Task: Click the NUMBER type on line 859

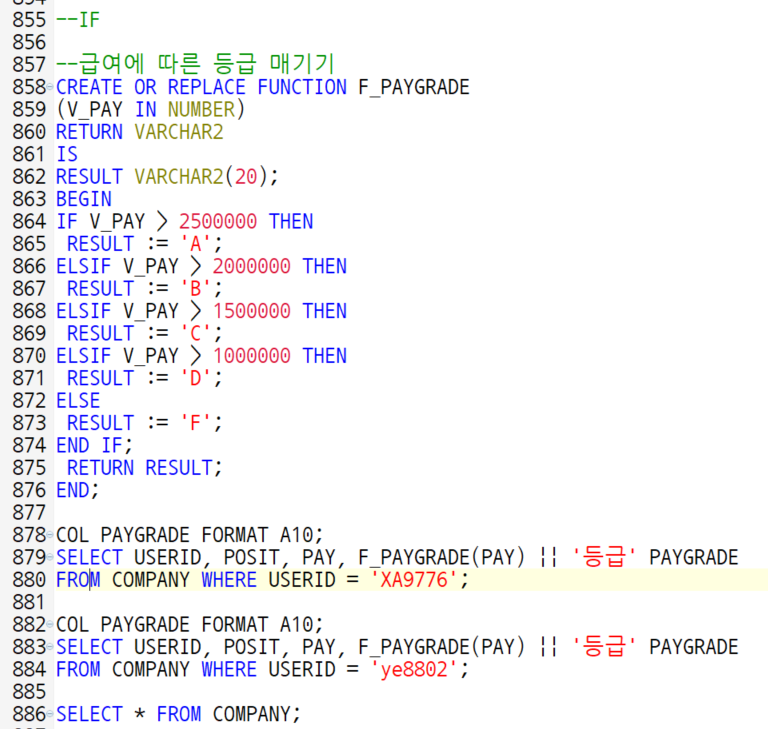Action: (x=201, y=110)
